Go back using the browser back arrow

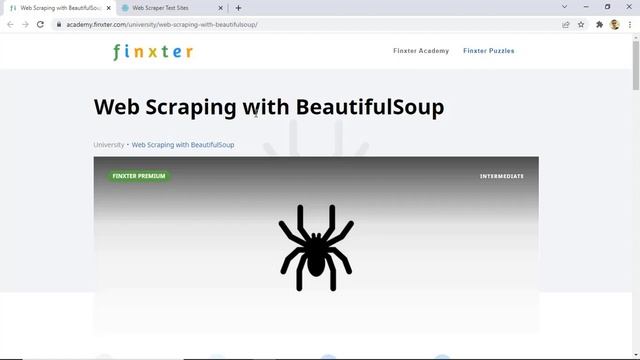(x=10, y=24)
